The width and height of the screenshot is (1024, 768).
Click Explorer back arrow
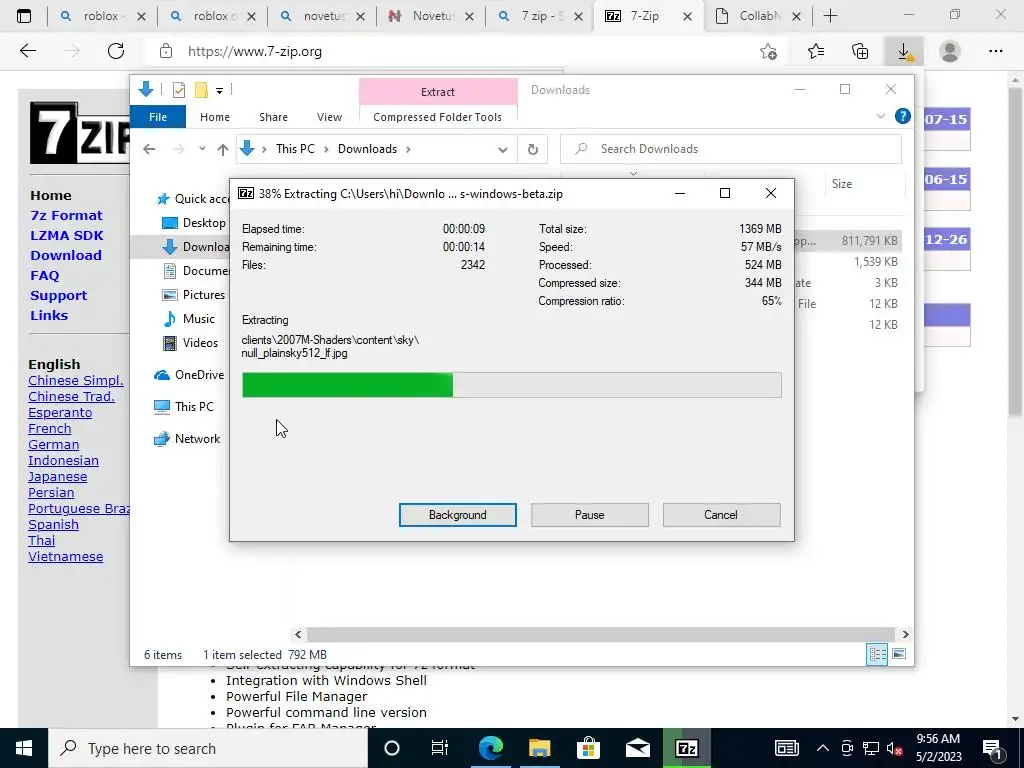click(149, 149)
